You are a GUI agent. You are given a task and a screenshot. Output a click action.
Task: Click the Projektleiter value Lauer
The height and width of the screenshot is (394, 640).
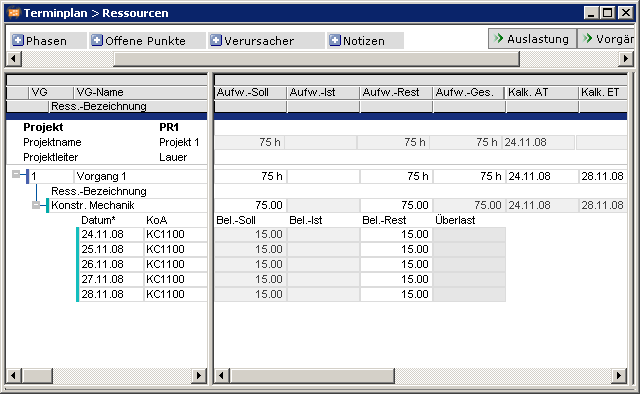pos(173,157)
